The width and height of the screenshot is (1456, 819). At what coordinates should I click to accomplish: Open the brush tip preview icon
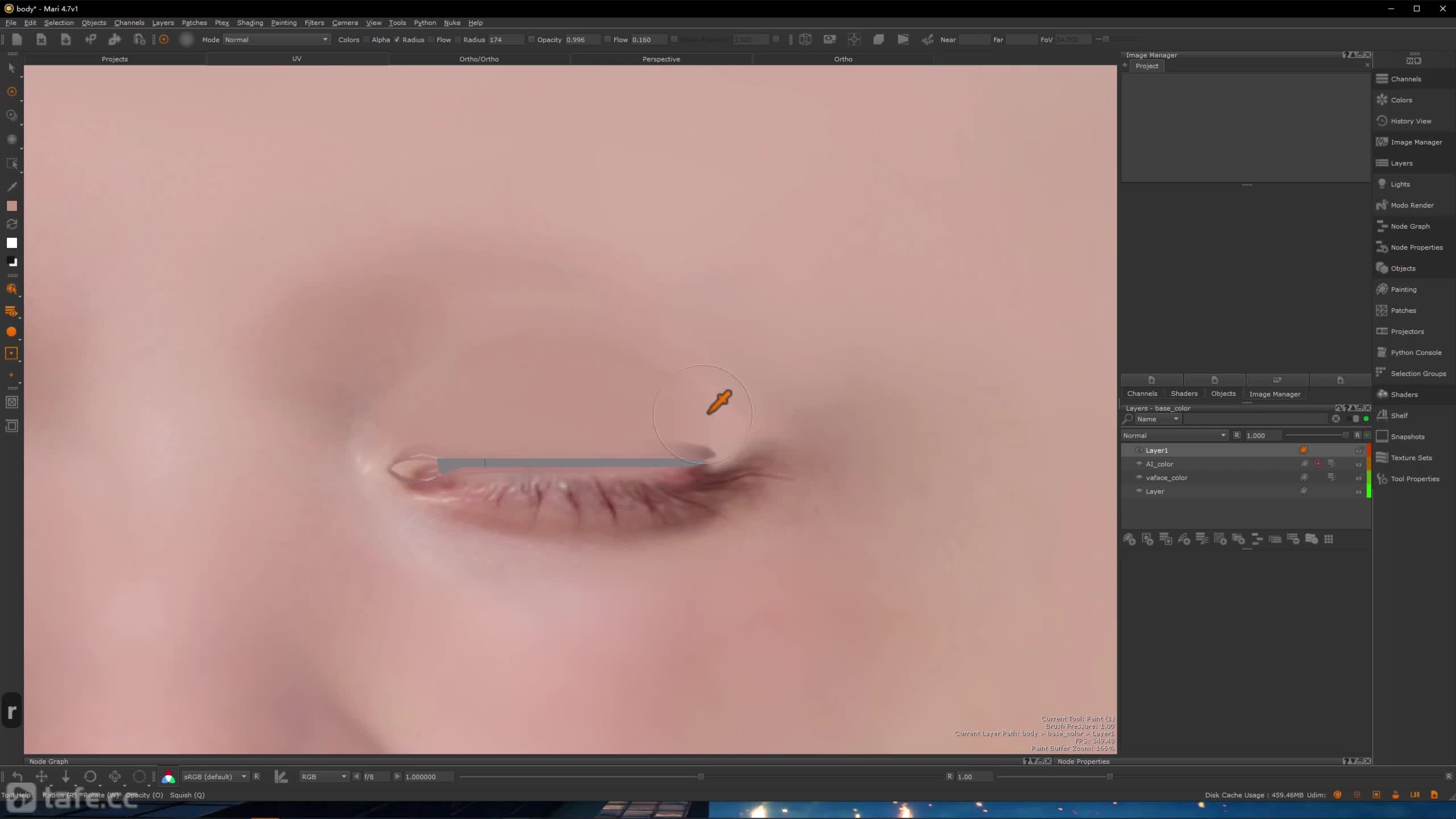pos(186,39)
